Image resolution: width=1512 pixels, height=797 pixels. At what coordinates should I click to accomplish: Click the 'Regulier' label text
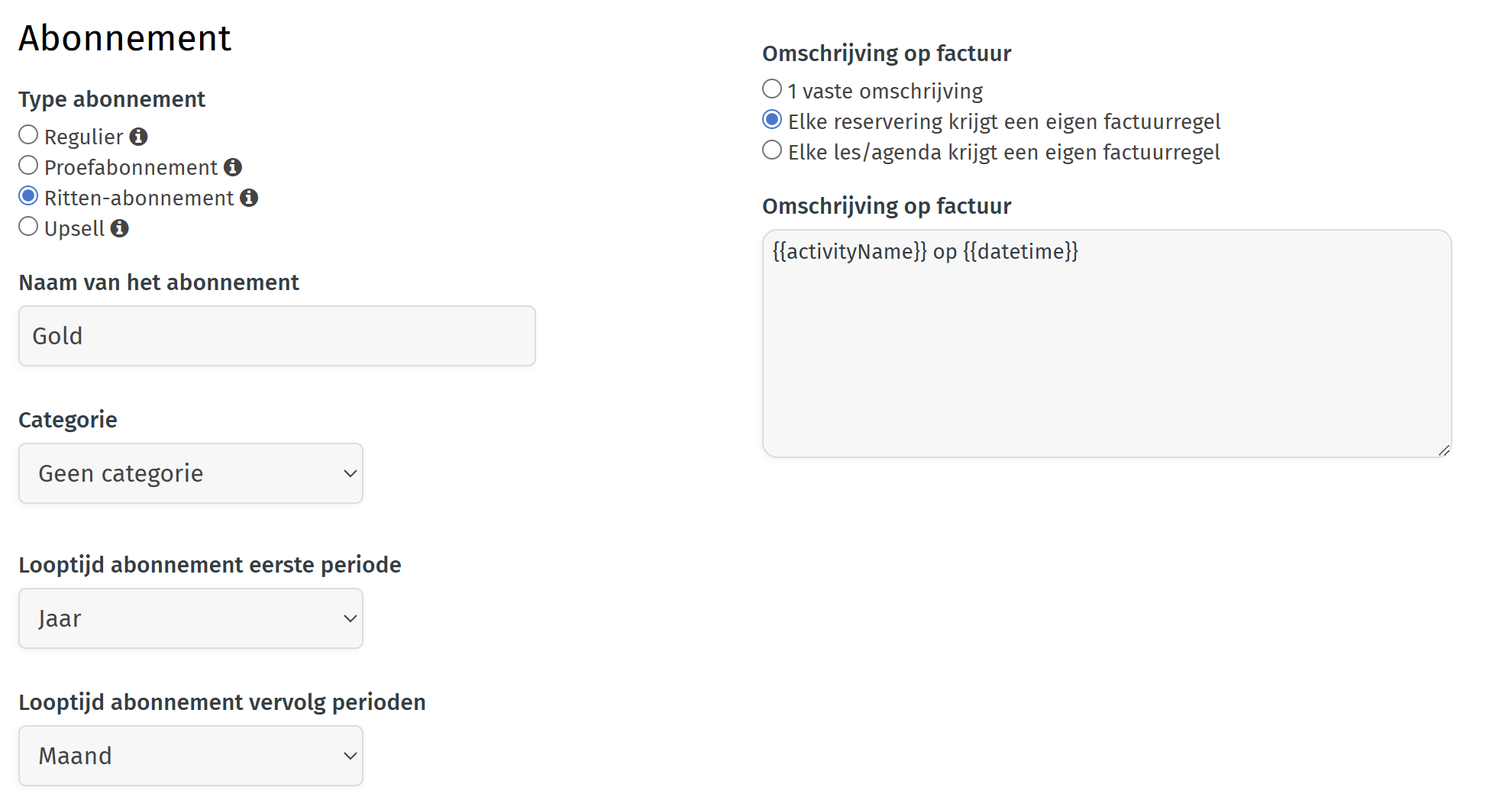click(x=83, y=137)
